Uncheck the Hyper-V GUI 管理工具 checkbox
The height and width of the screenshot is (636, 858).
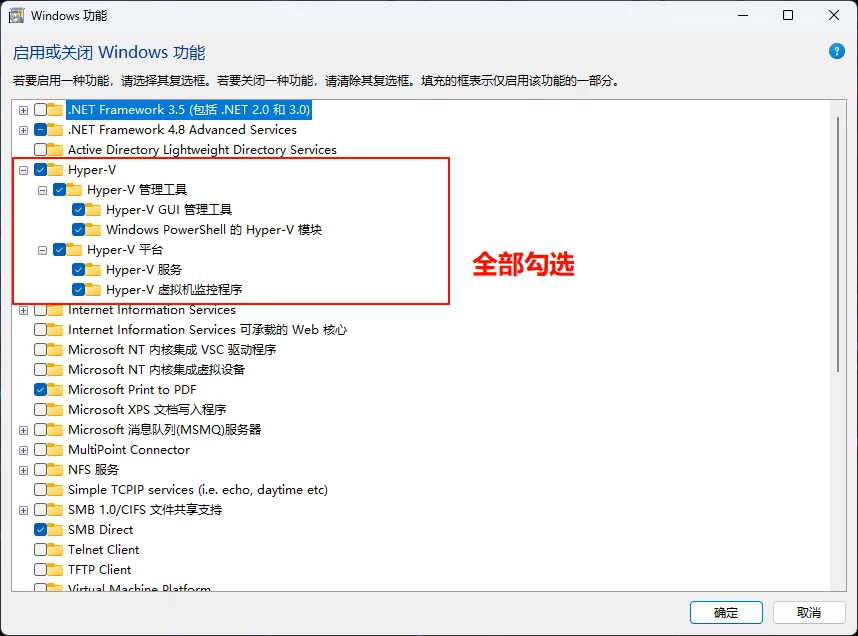click(x=78, y=210)
